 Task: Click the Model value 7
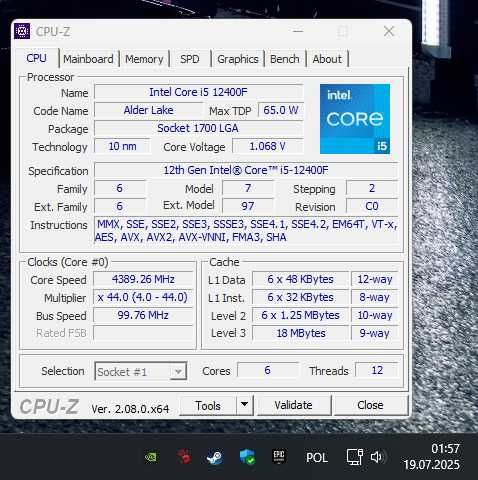[x=248, y=188]
